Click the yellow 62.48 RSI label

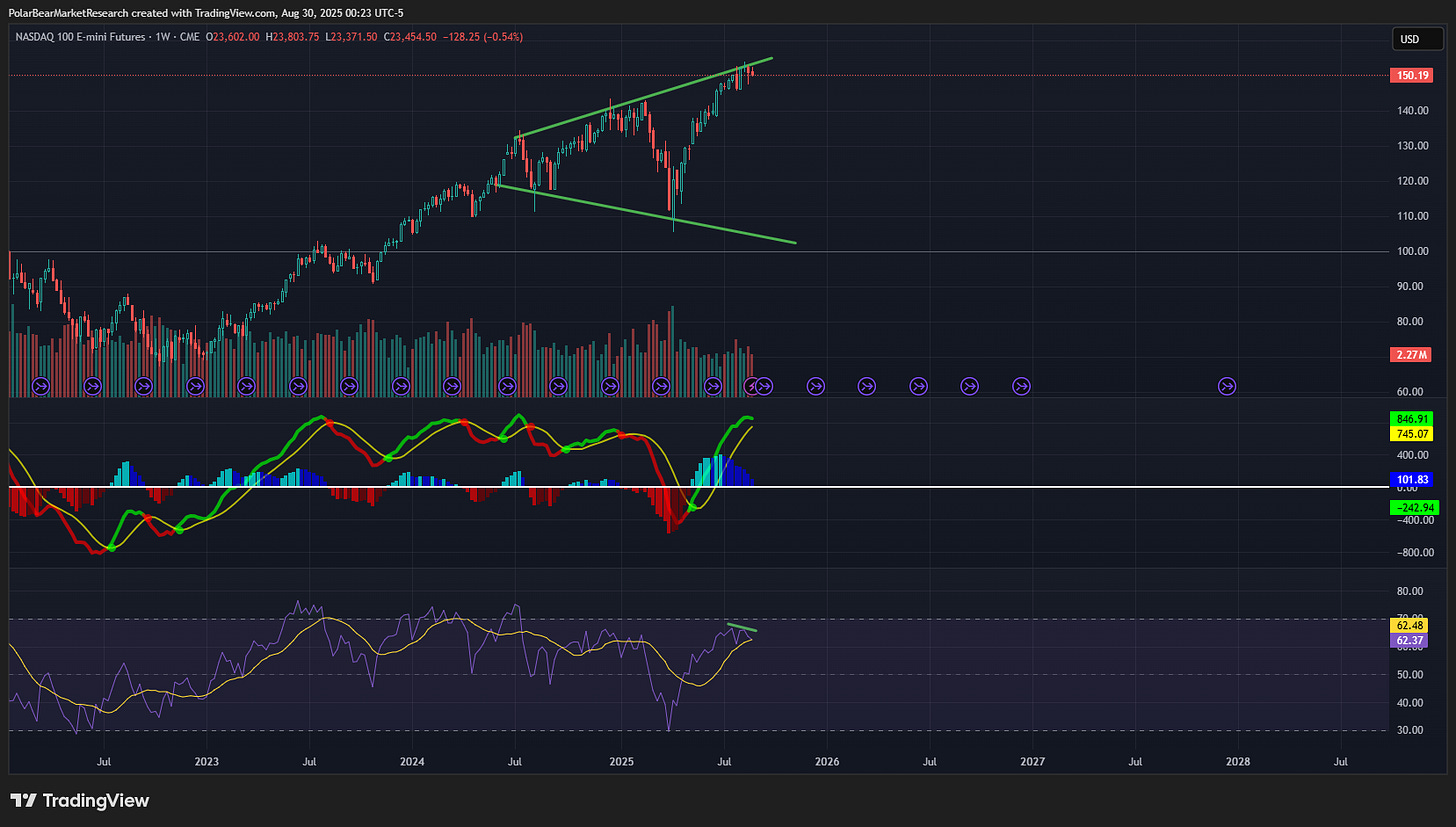tap(1411, 626)
